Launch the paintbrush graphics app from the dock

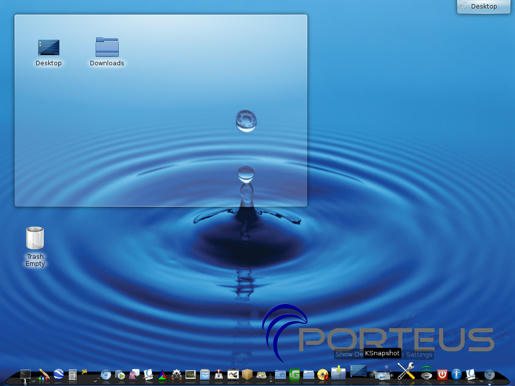[44, 375]
